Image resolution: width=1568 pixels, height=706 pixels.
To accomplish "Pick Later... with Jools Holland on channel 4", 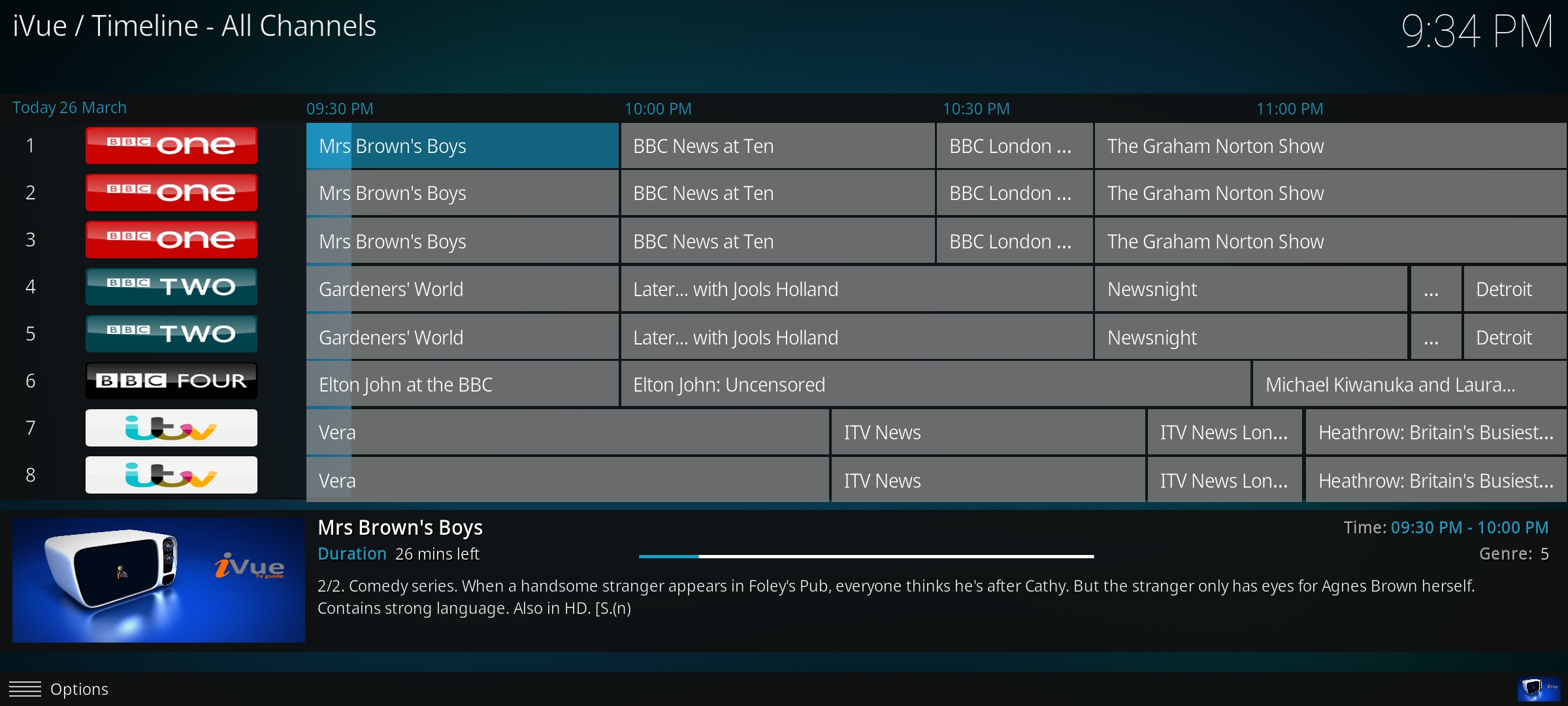I will point(857,289).
